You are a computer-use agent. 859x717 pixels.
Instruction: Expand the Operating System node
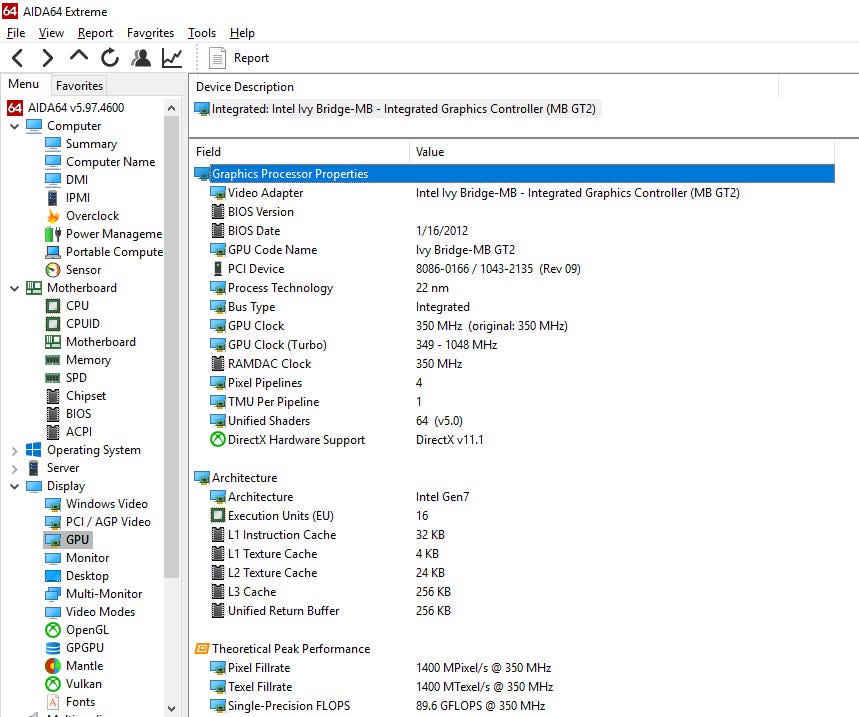click(x=14, y=450)
